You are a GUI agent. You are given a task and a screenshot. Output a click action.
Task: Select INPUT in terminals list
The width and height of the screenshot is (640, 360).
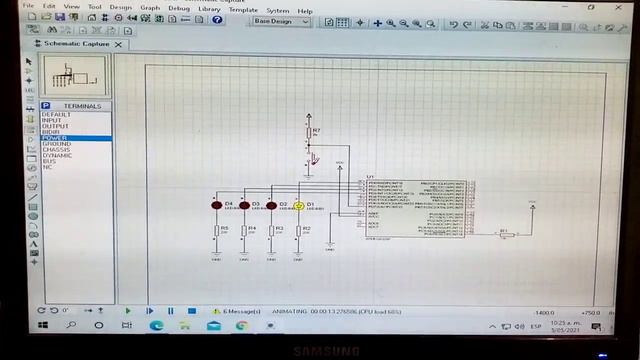(51, 120)
